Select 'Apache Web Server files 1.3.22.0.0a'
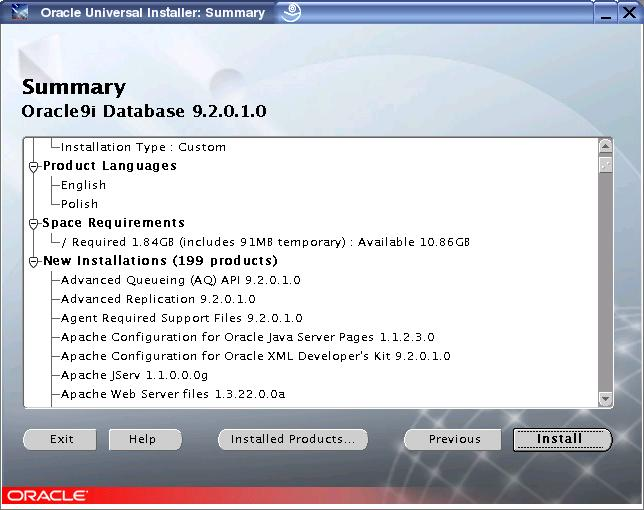The image size is (644, 510). point(172,394)
